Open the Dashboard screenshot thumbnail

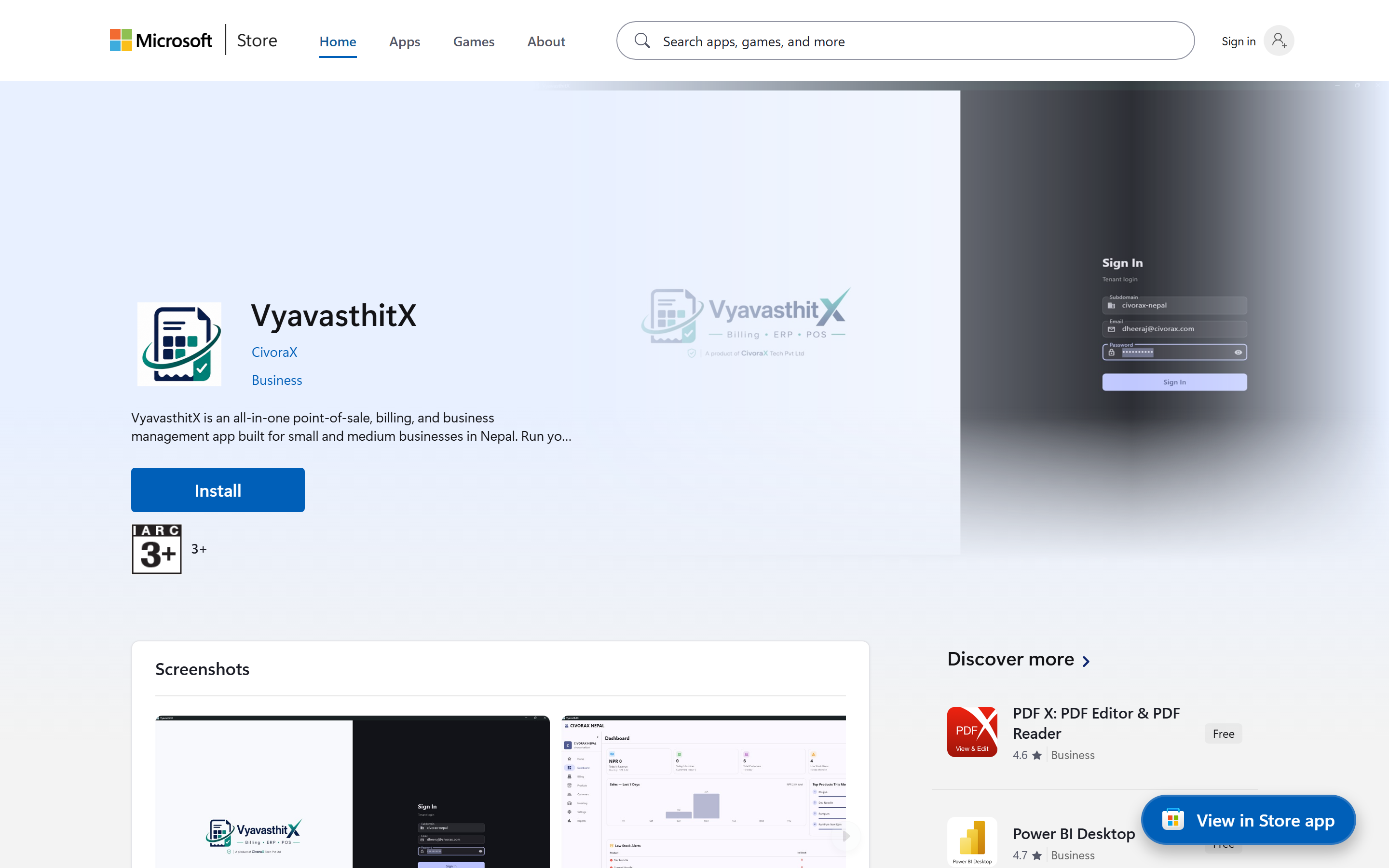703,792
